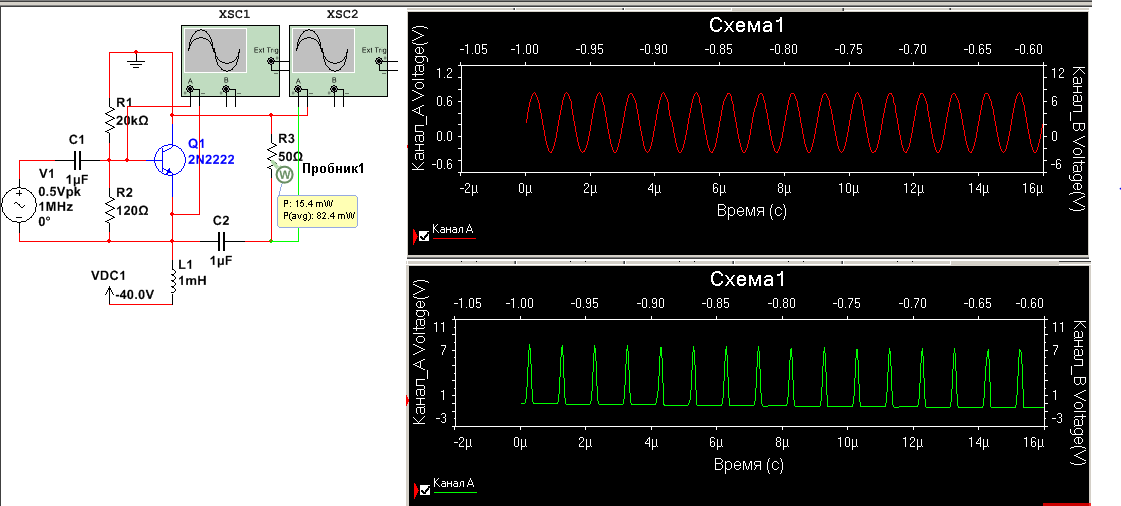Open the XSC1 oscilloscope instrument
This screenshot has height=506, width=1121.
[x=216, y=55]
